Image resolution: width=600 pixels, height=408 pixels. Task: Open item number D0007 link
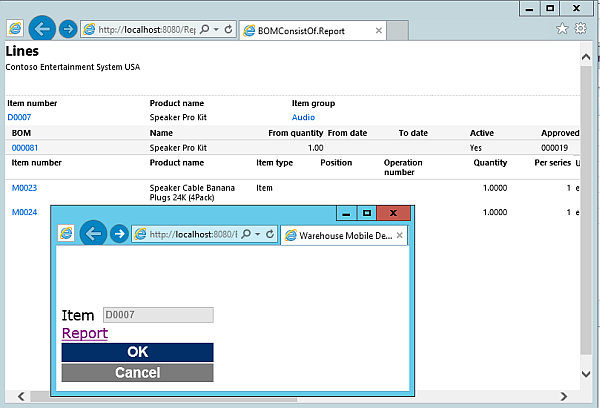(x=20, y=117)
